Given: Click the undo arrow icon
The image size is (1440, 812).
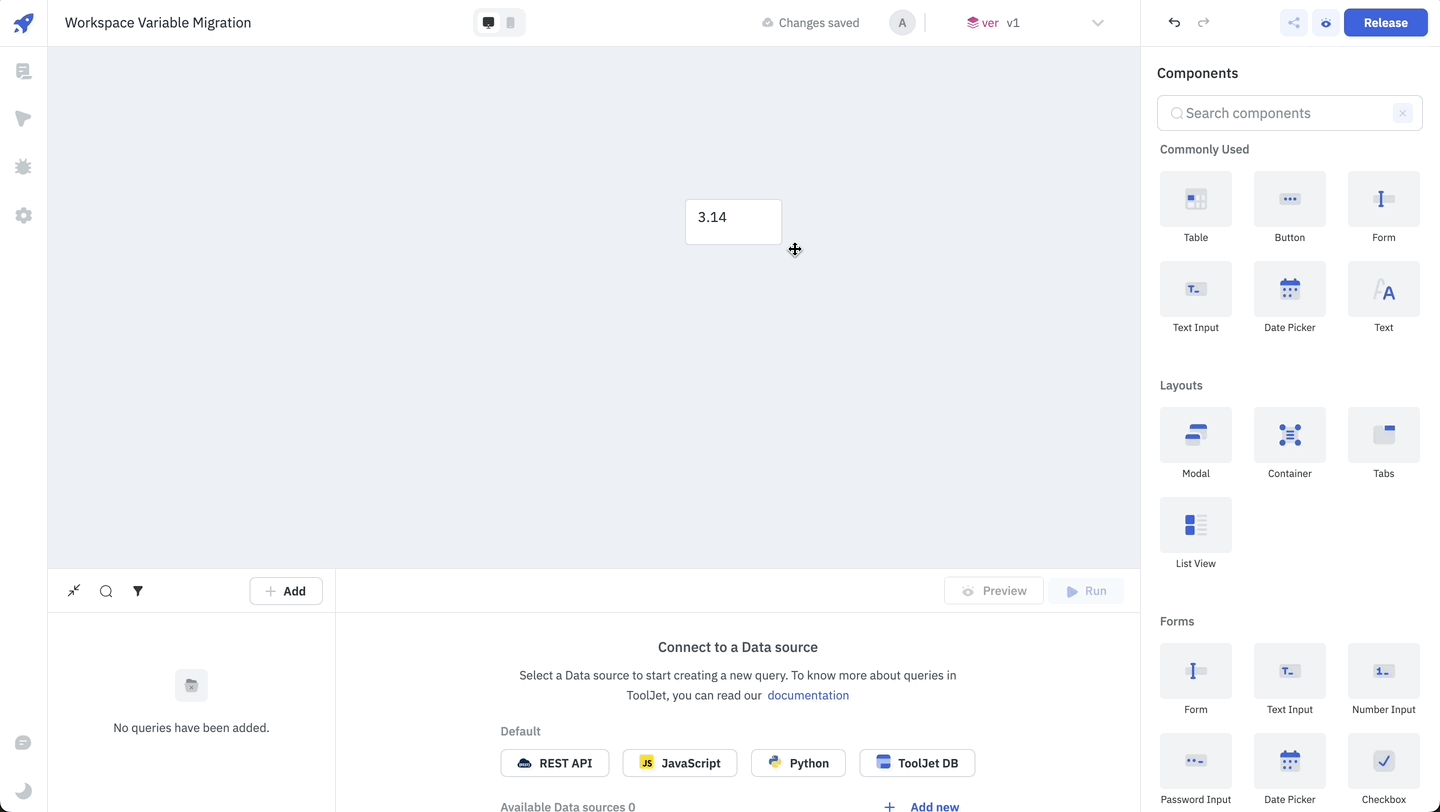Looking at the screenshot, I should [1174, 22].
